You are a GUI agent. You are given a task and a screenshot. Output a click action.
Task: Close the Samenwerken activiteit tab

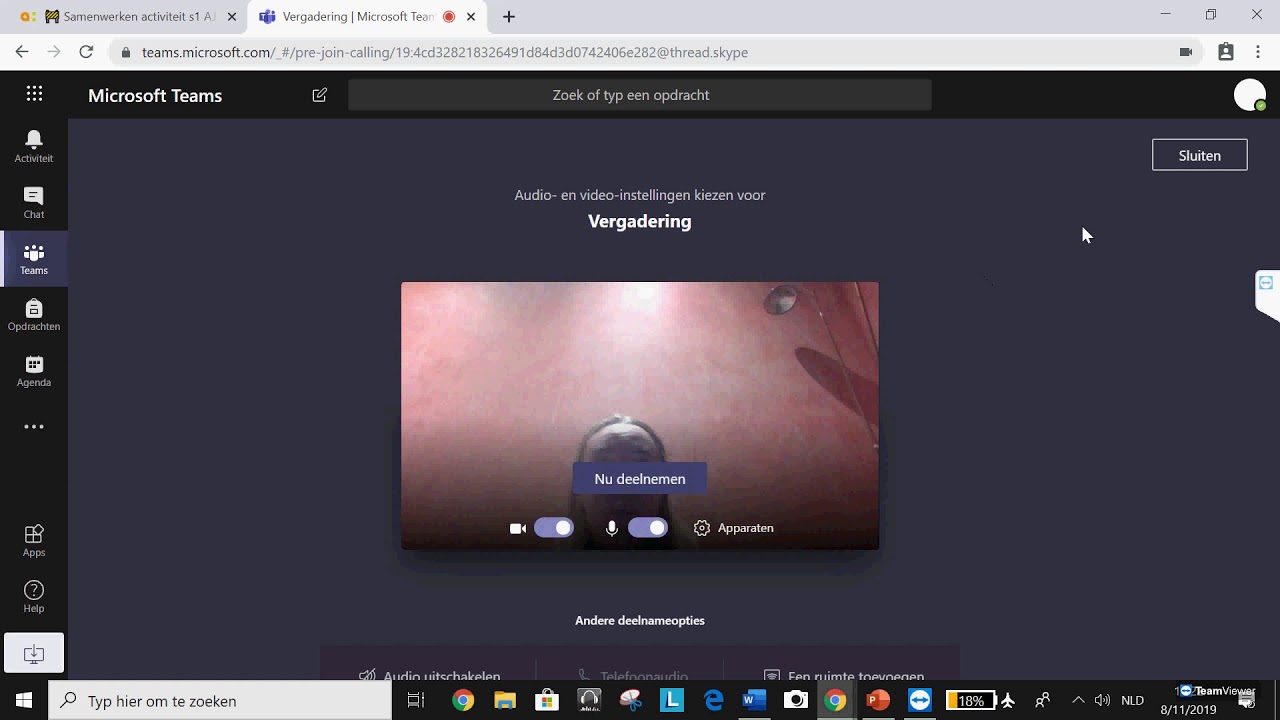[232, 17]
